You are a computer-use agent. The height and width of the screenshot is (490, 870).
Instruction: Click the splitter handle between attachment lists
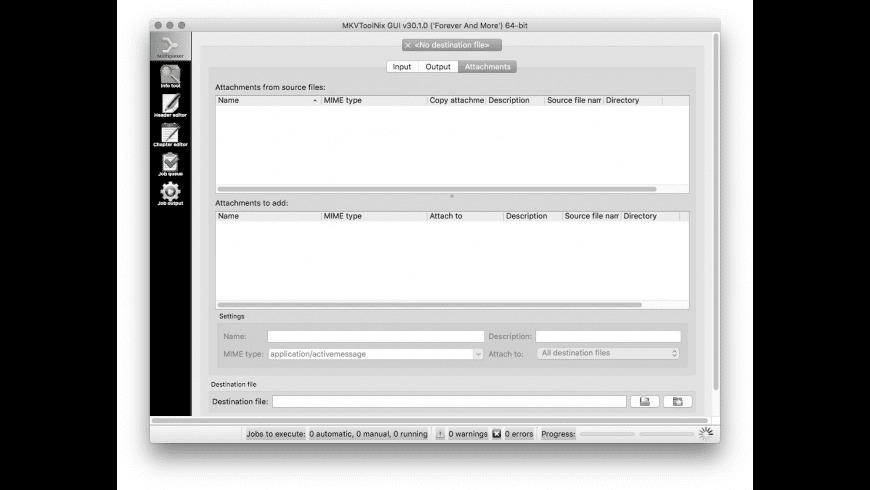coord(452,196)
